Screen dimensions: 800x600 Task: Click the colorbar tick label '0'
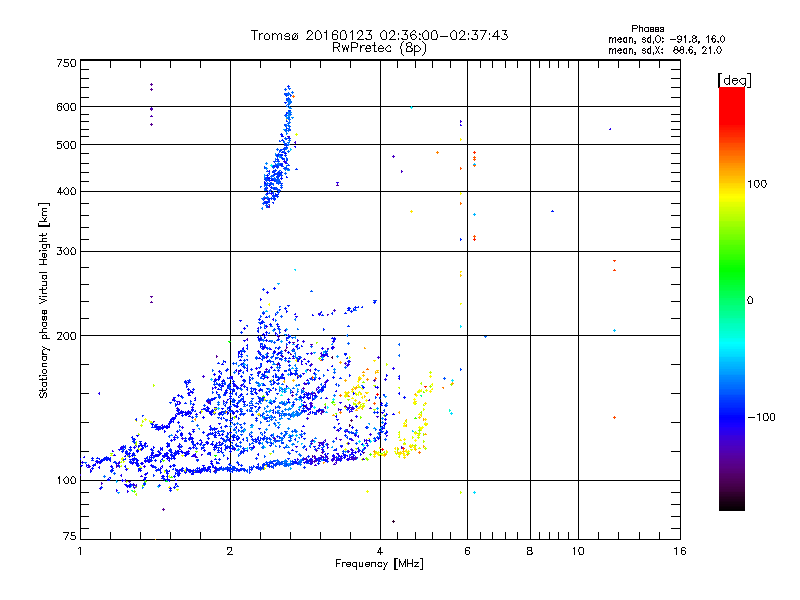coord(750,301)
